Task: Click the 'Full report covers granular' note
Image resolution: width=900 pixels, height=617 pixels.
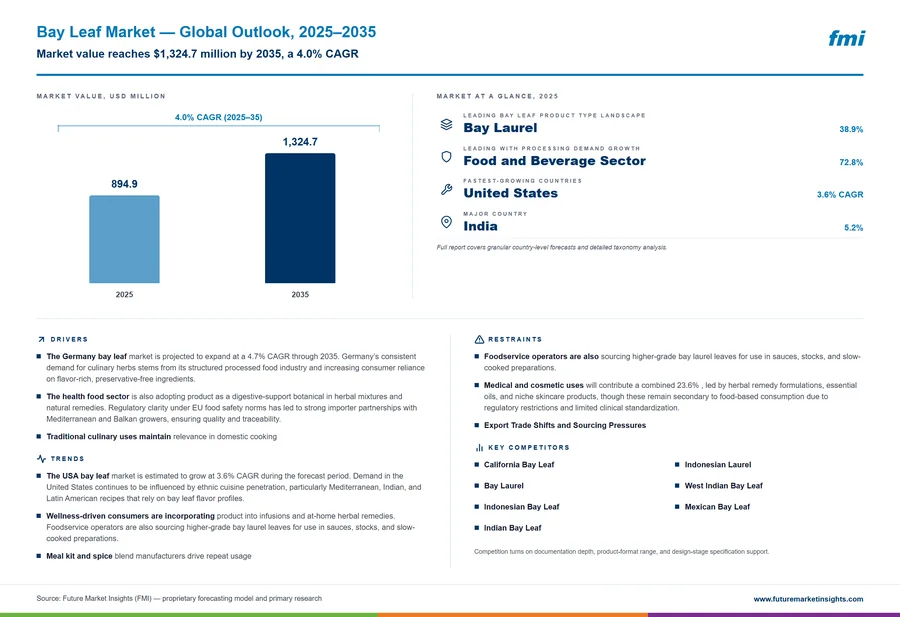Action: [552, 247]
